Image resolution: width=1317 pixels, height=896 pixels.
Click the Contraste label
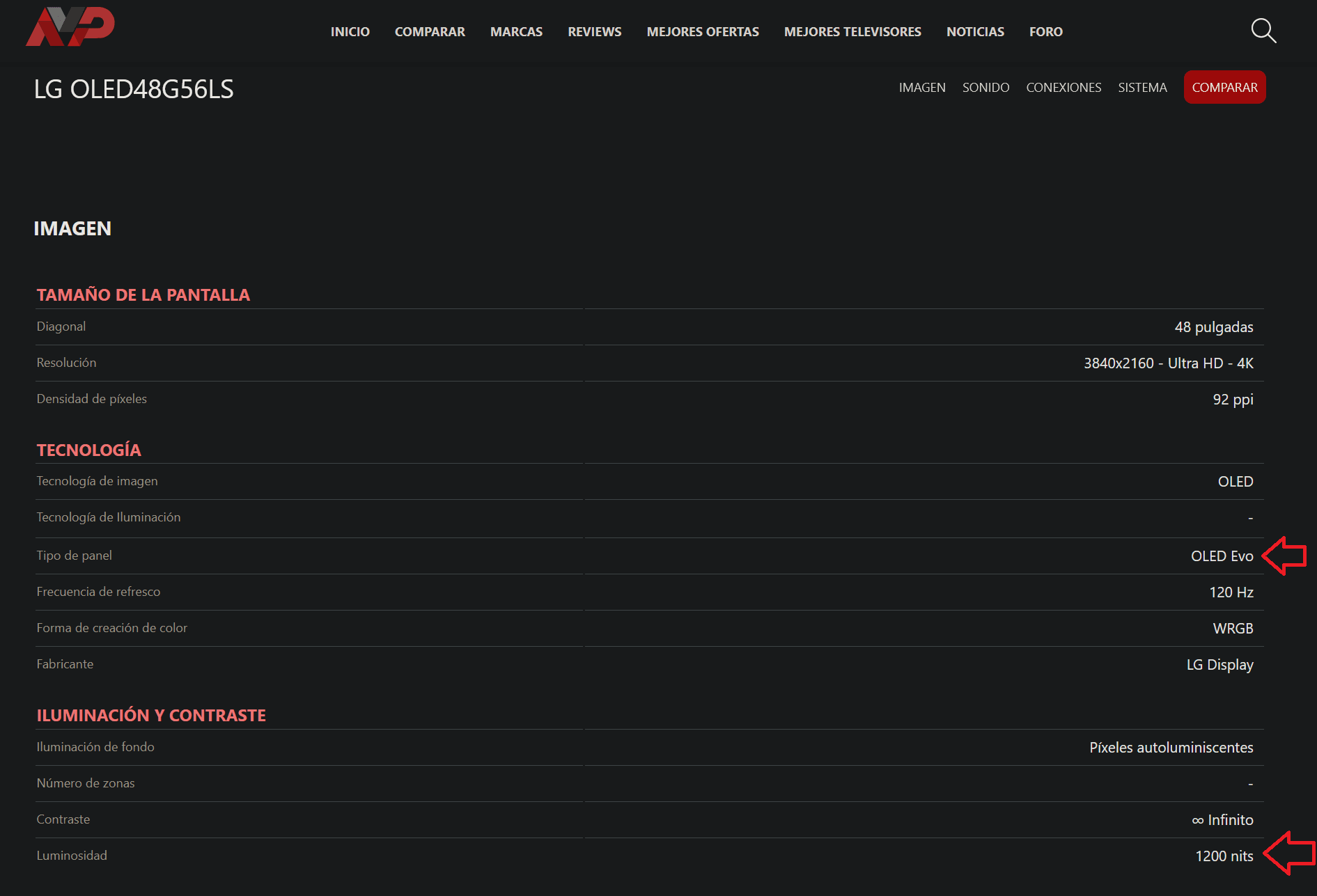pyautogui.click(x=63, y=819)
